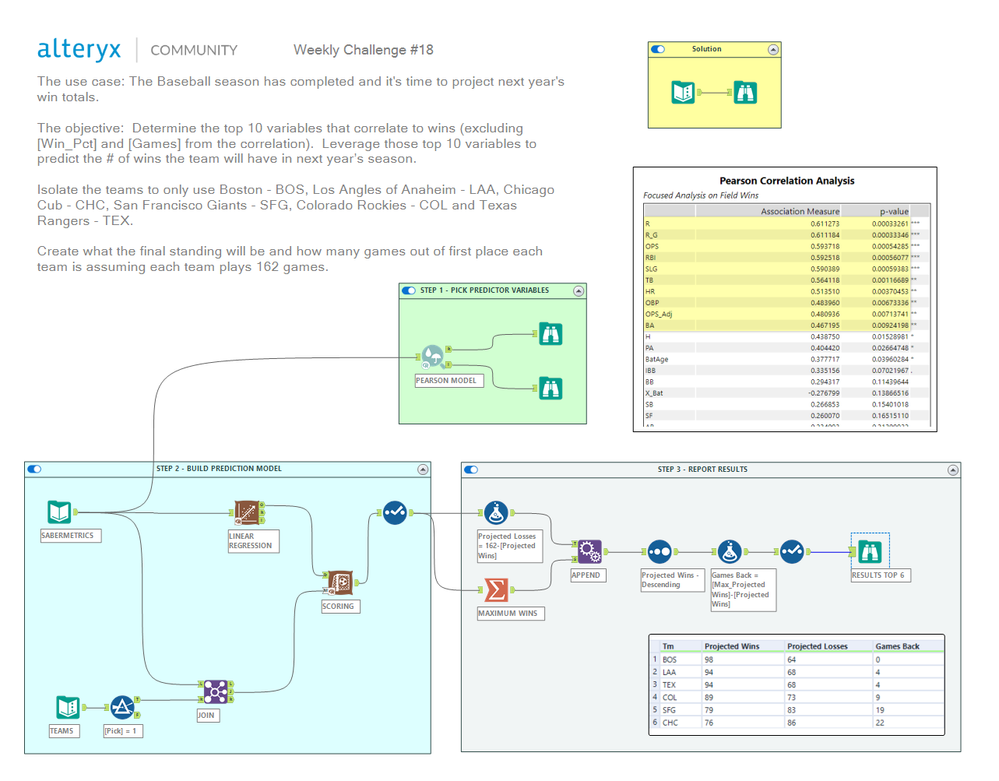Screen dimensions: 999x781
Task: Open the Results Top 6 browse tool
Action: click(x=870, y=551)
